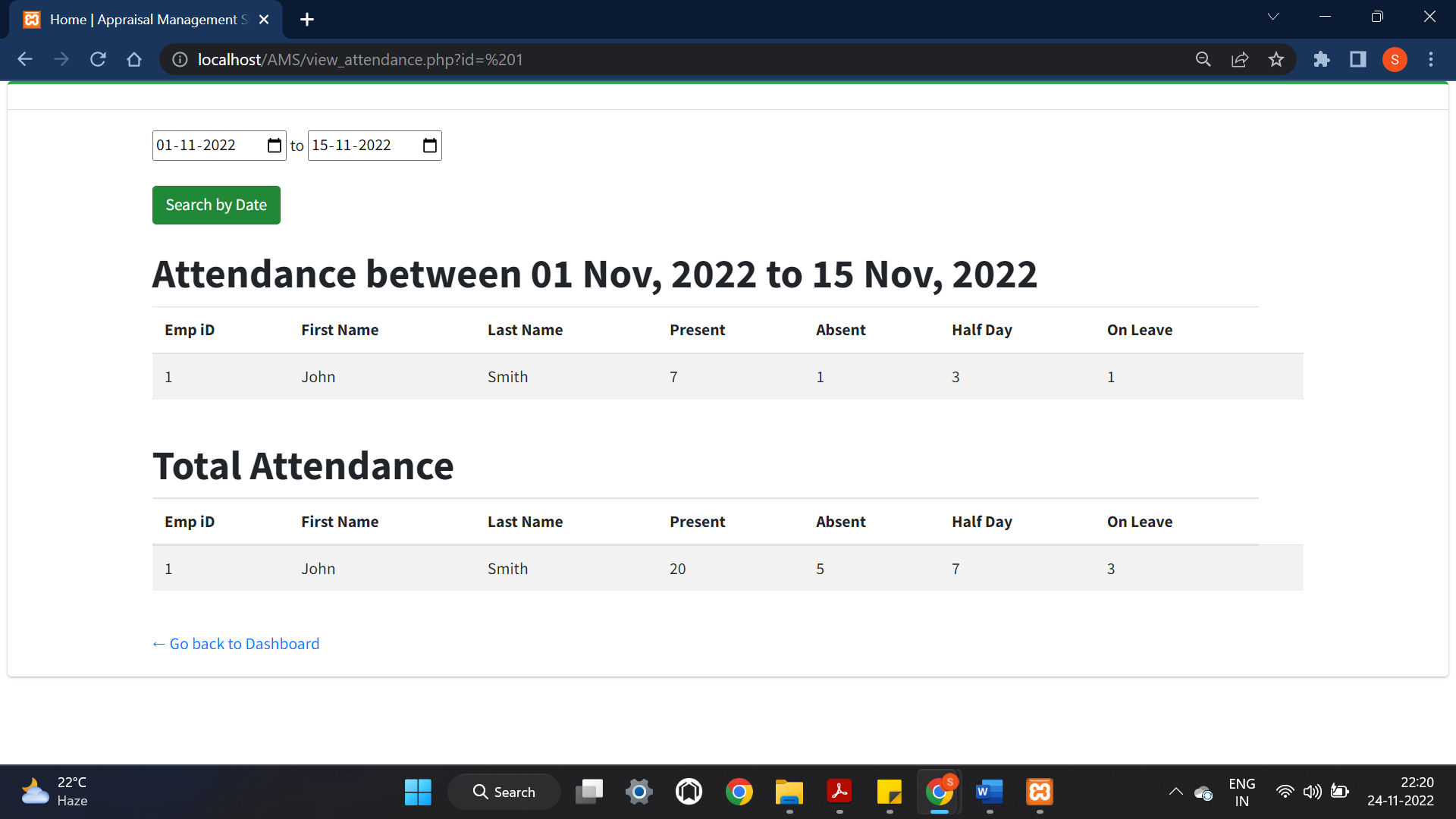Open the side panel icon next to extensions
Viewport: 1456px width, 819px height.
click(x=1358, y=59)
